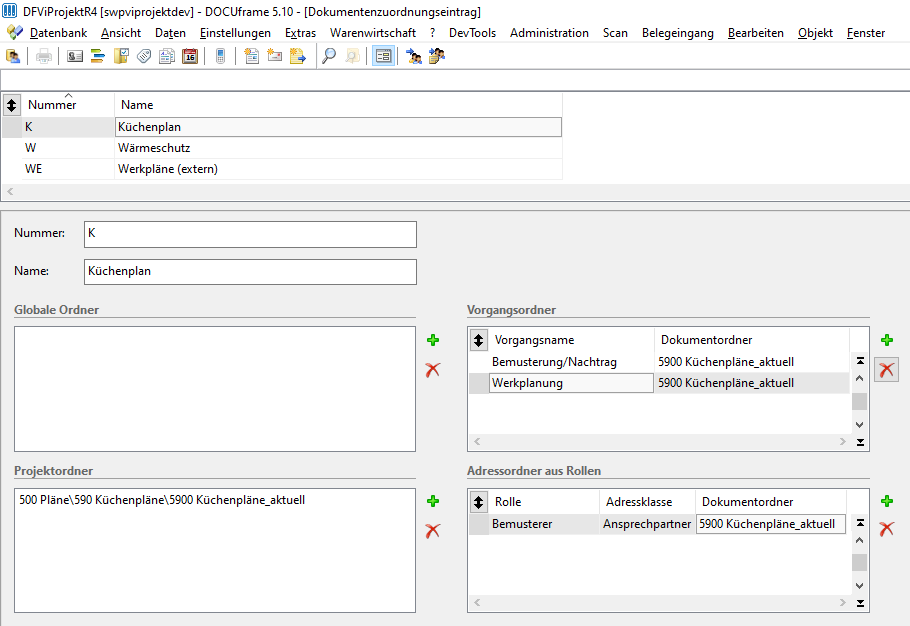This screenshot has width=910, height=626.
Task: Click into the Name input field
Action: (x=250, y=272)
